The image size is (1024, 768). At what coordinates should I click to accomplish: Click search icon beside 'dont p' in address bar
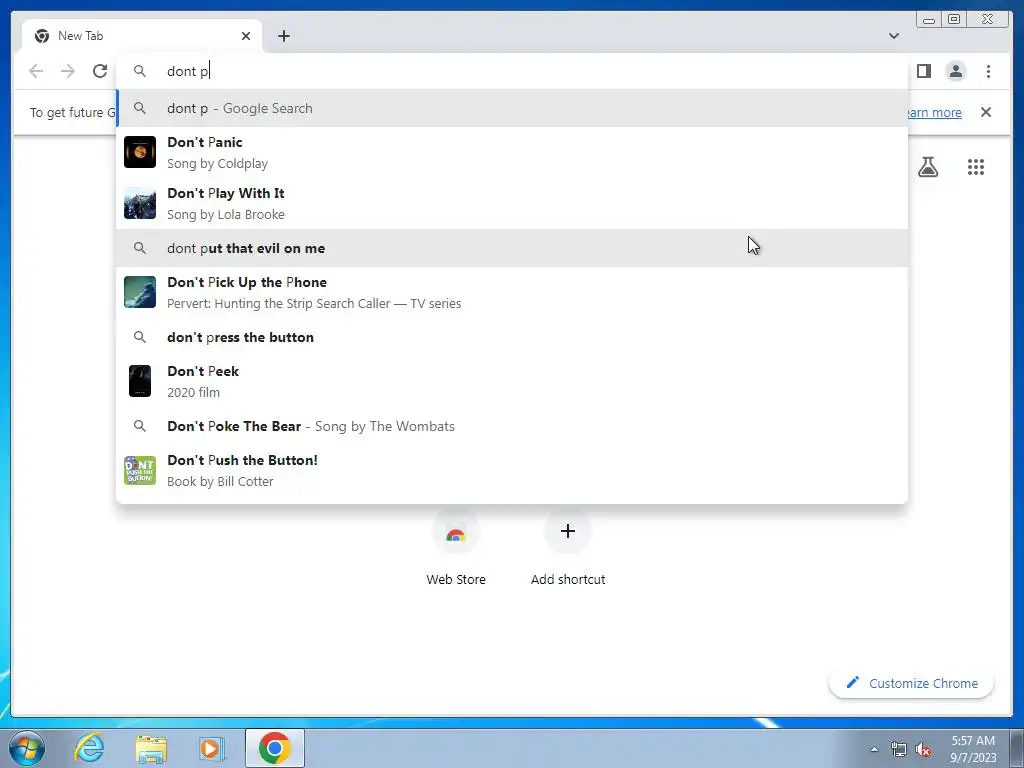(x=140, y=71)
